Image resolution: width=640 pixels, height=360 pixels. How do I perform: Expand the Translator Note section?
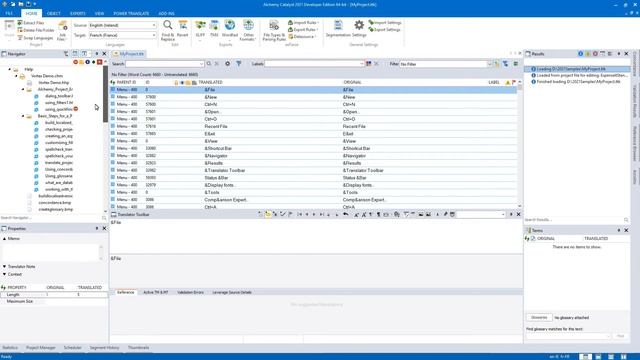[x=4, y=267]
